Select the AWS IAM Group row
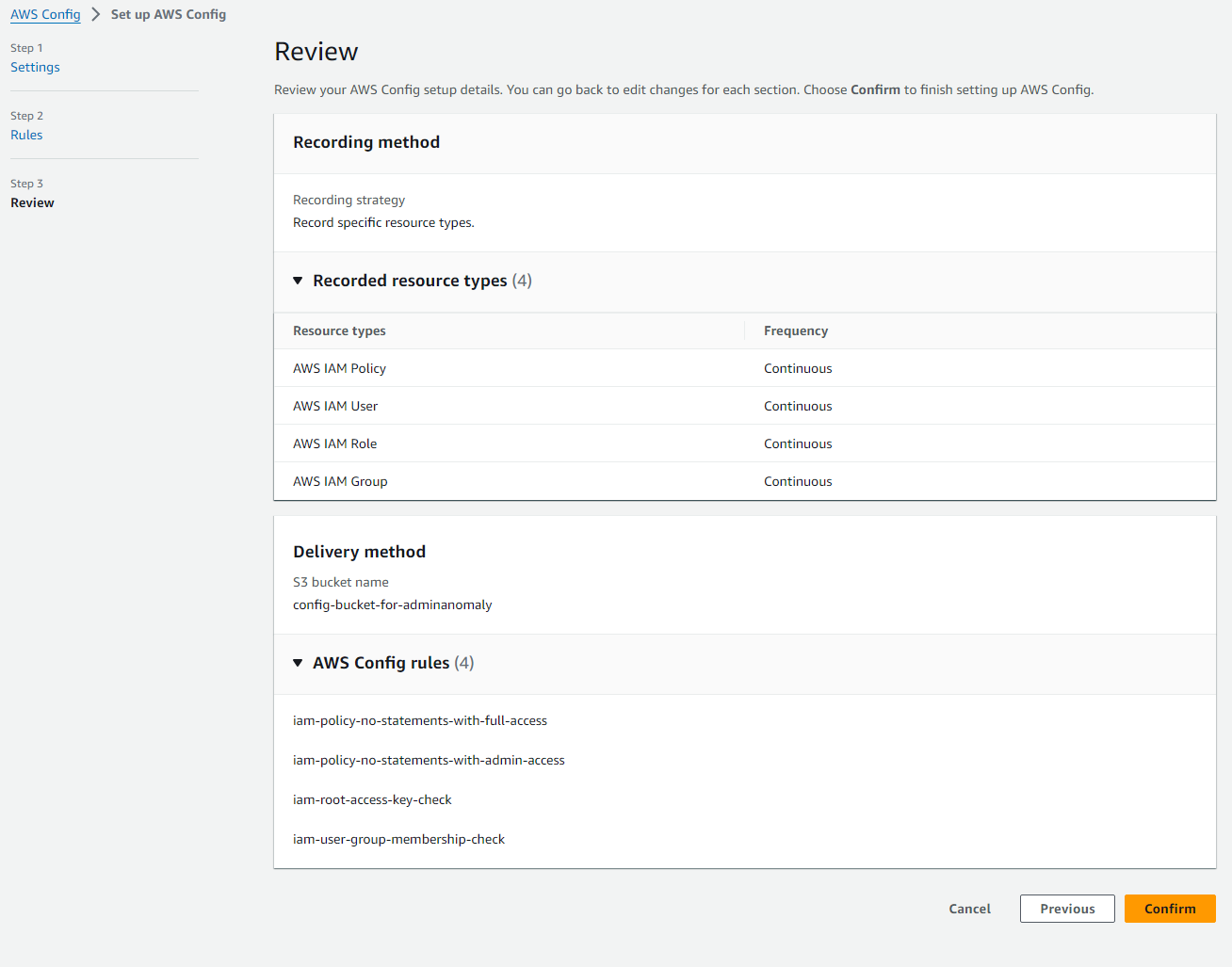The height and width of the screenshot is (967, 1232). pos(340,481)
